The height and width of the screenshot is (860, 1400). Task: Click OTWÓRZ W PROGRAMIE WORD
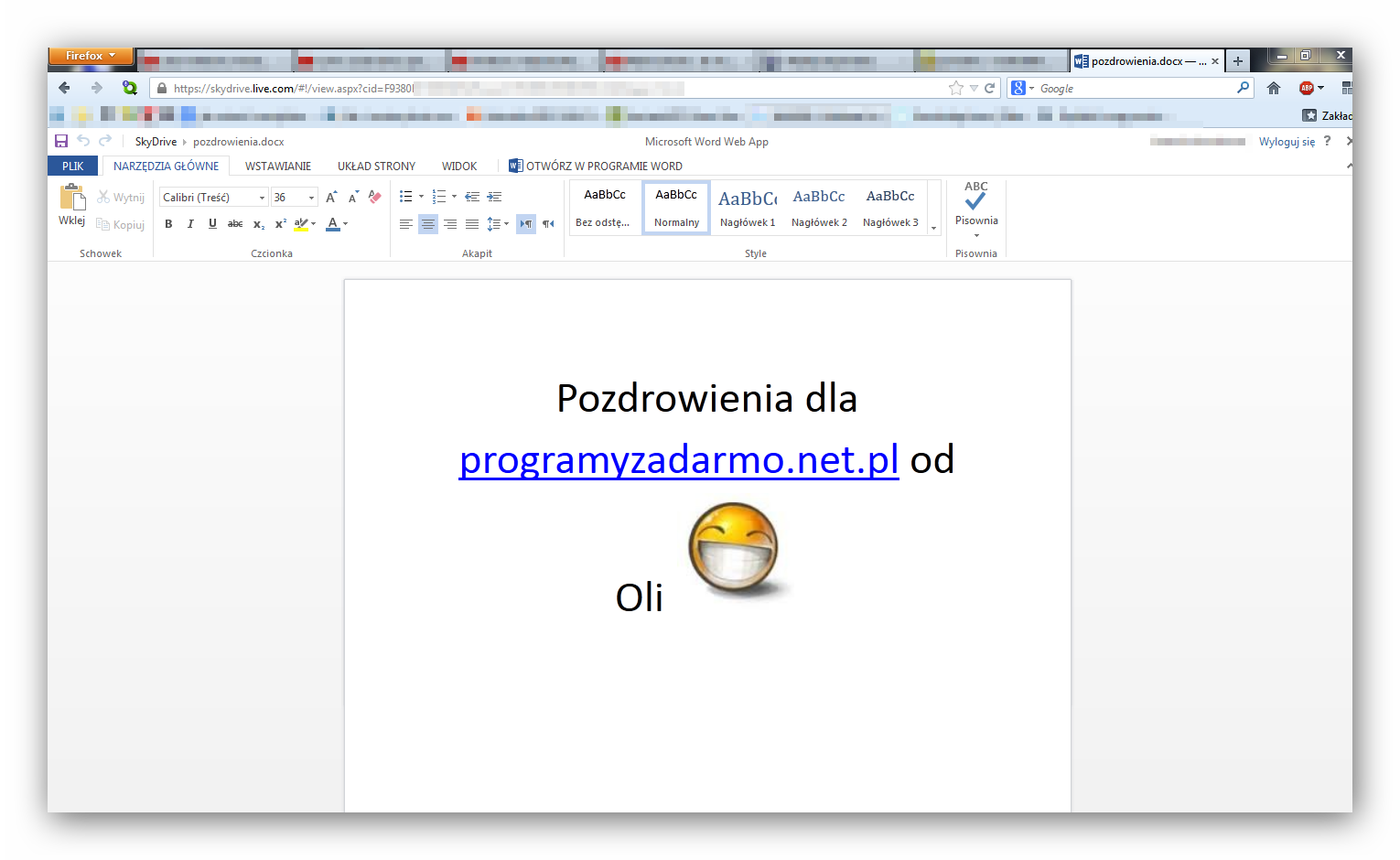coord(596,167)
